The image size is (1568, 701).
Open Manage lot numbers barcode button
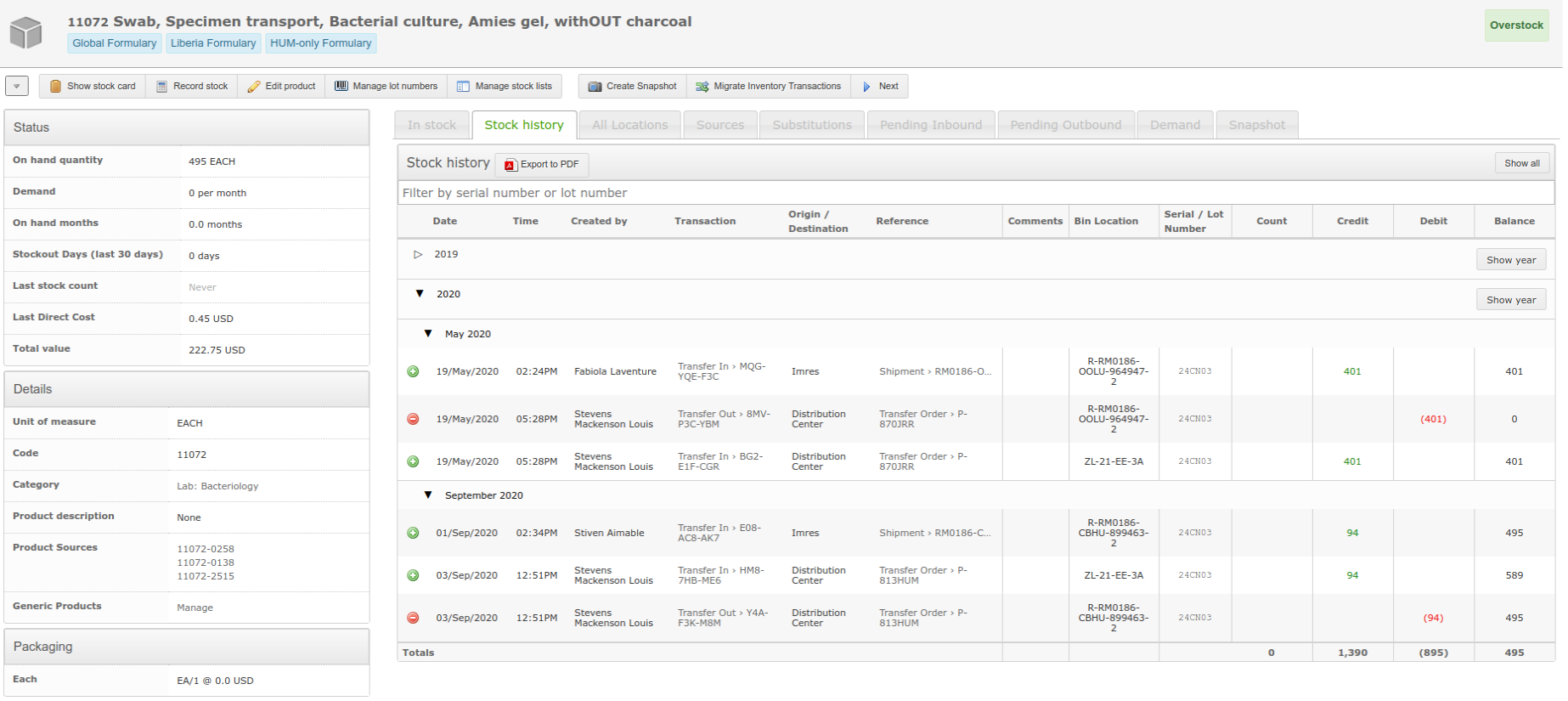click(x=386, y=86)
